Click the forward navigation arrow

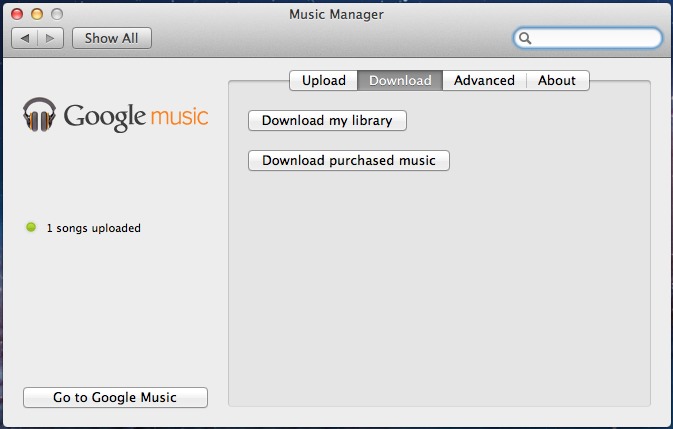[50, 38]
